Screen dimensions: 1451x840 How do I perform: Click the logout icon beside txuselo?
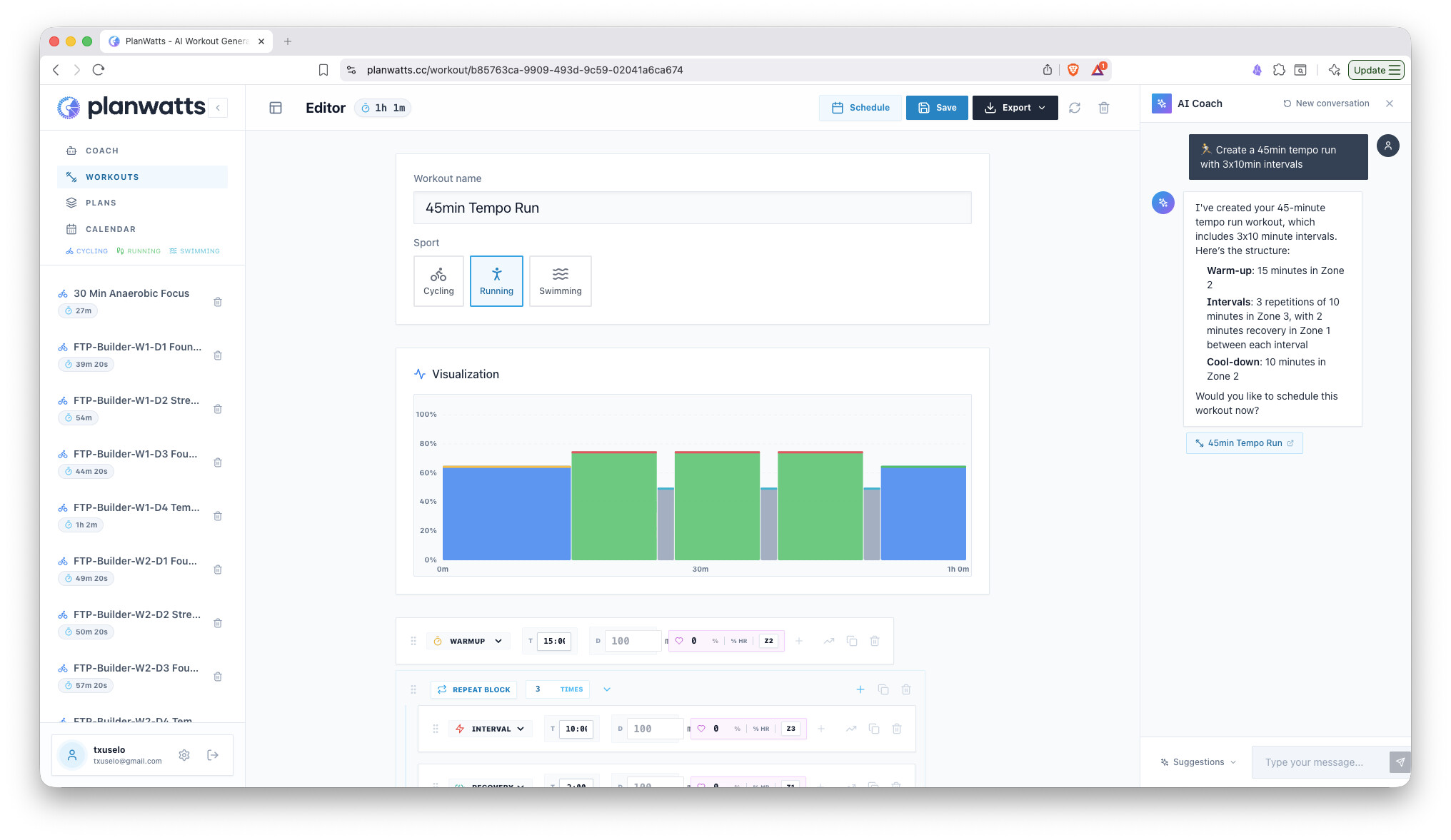click(x=213, y=755)
